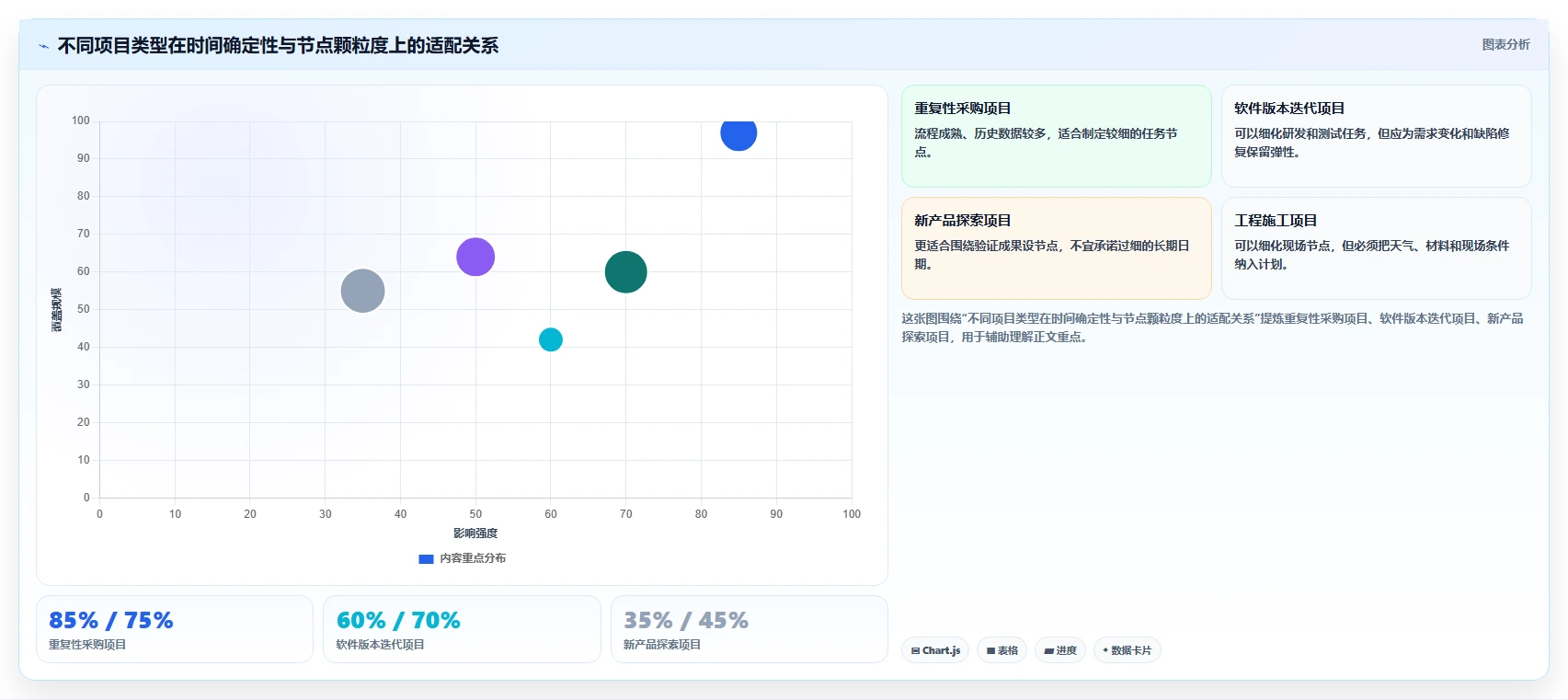1568x700 pixels.
Task: Click the small cyan bubble in the chart
Action: pyautogui.click(x=551, y=339)
